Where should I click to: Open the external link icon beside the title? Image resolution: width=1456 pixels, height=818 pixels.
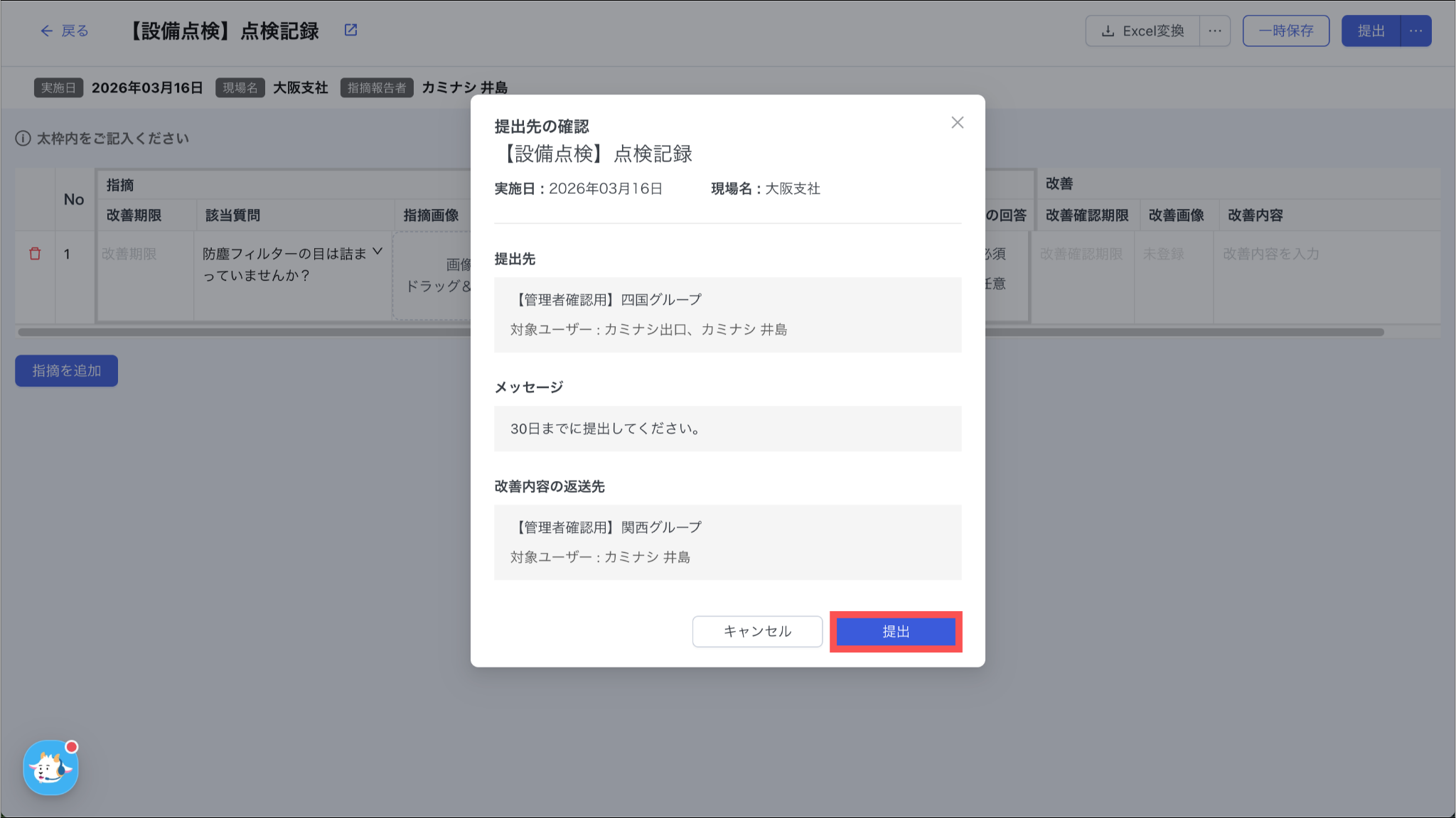tap(350, 30)
